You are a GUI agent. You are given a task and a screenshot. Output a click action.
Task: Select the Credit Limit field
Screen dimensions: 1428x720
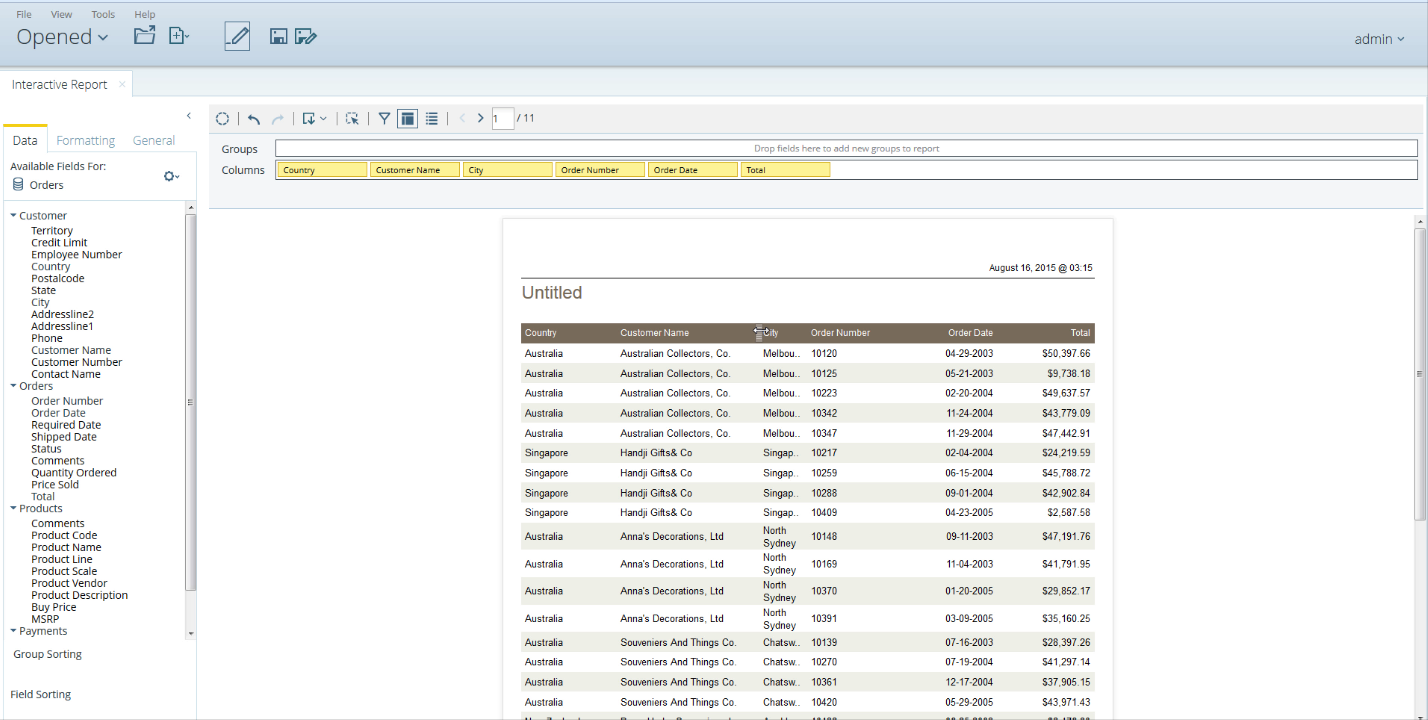point(59,243)
